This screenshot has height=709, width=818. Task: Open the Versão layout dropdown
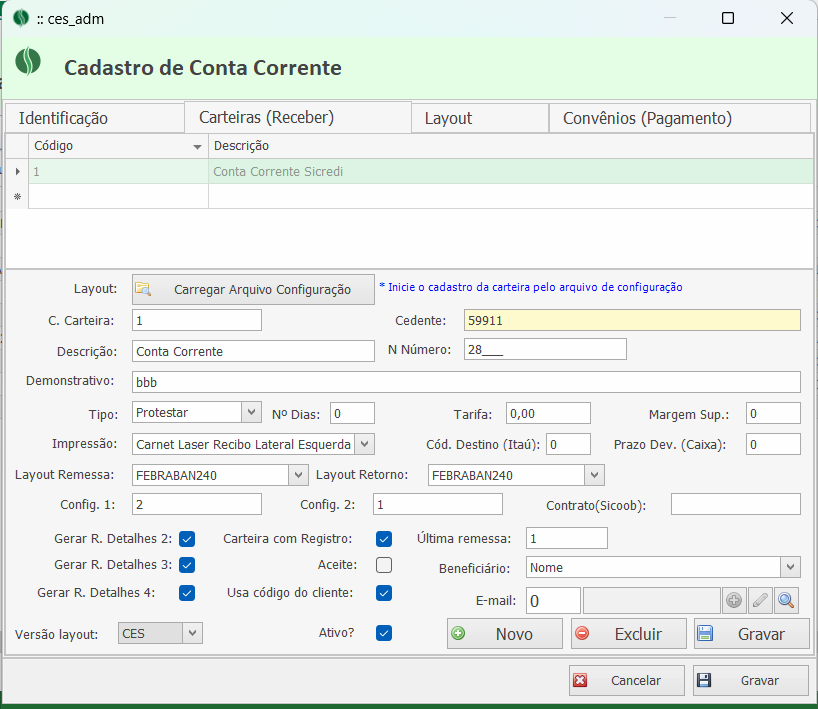pyautogui.click(x=192, y=633)
